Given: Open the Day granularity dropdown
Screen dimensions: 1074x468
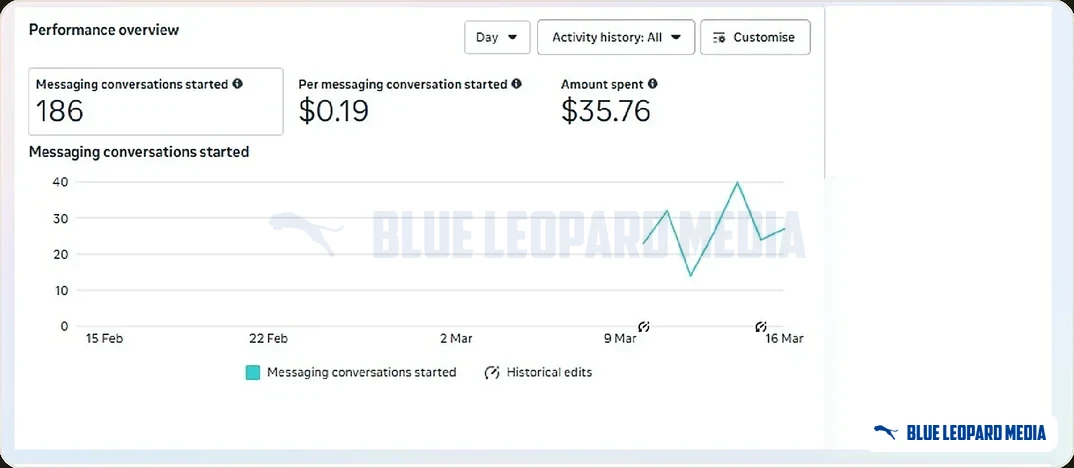Looking at the screenshot, I should pos(497,37).
